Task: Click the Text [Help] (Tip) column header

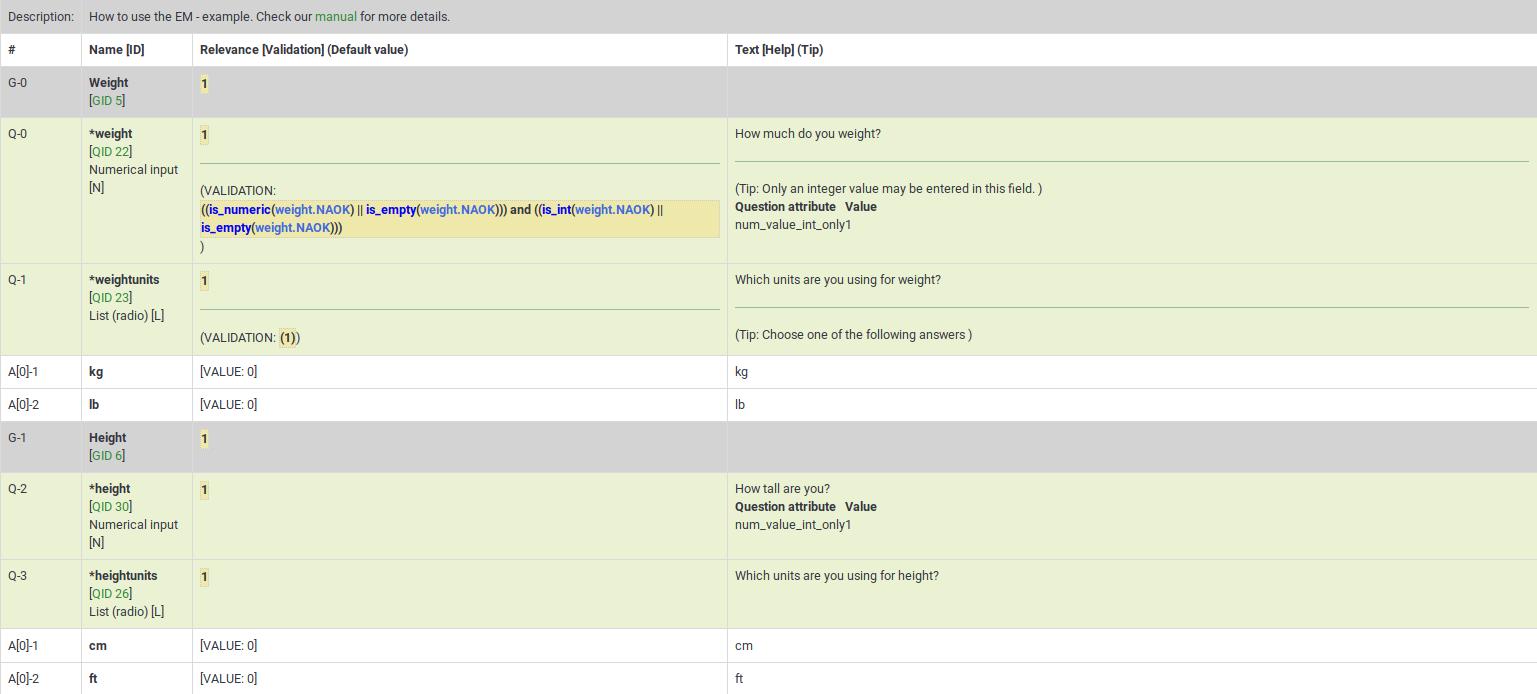Action: click(x=778, y=50)
